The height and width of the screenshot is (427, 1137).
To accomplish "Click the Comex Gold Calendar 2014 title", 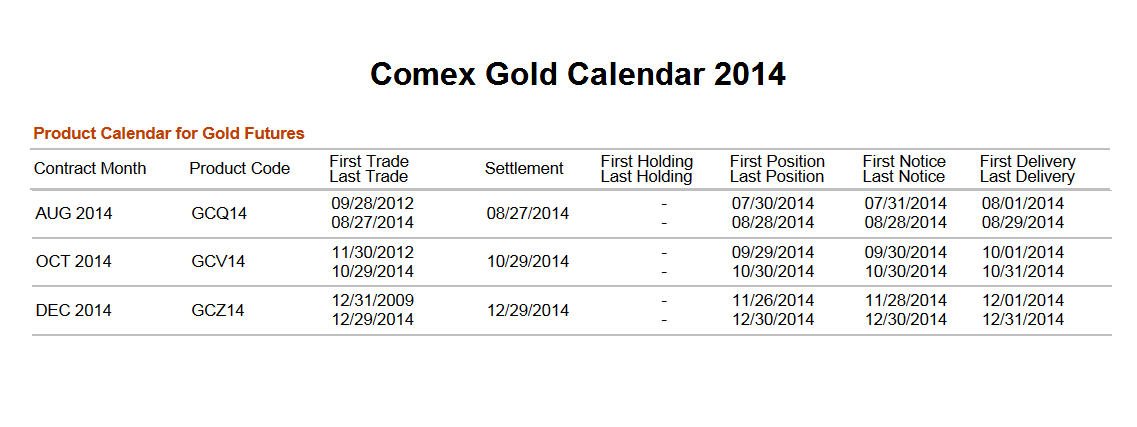I will (x=577, y=74).
